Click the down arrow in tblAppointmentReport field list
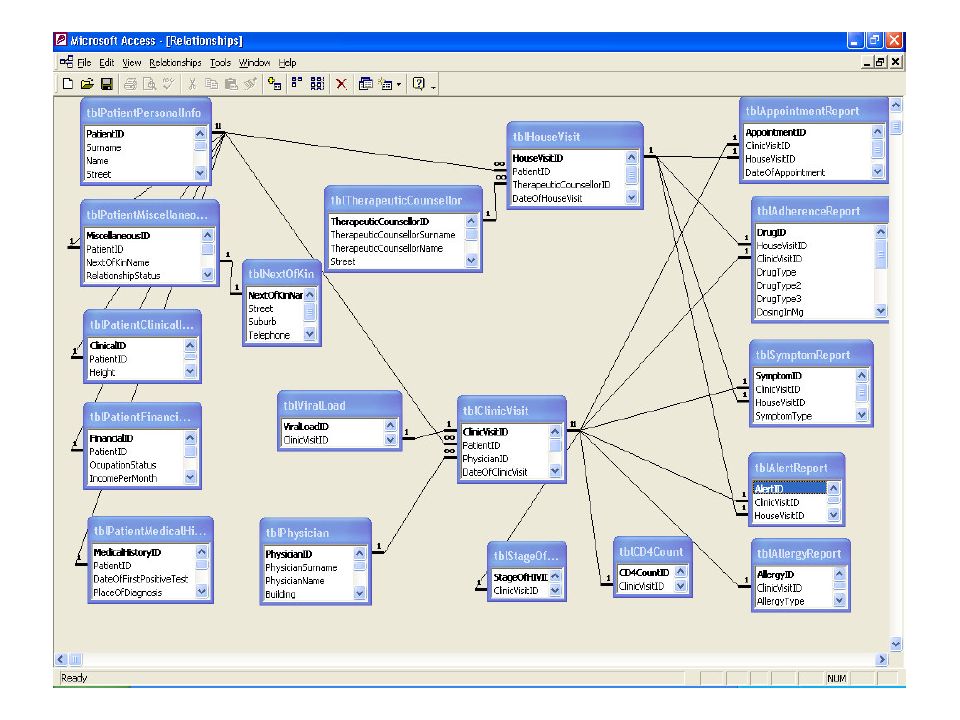Image resolution: width=960 pixels, height=720 pixels. tap(877, 171)
